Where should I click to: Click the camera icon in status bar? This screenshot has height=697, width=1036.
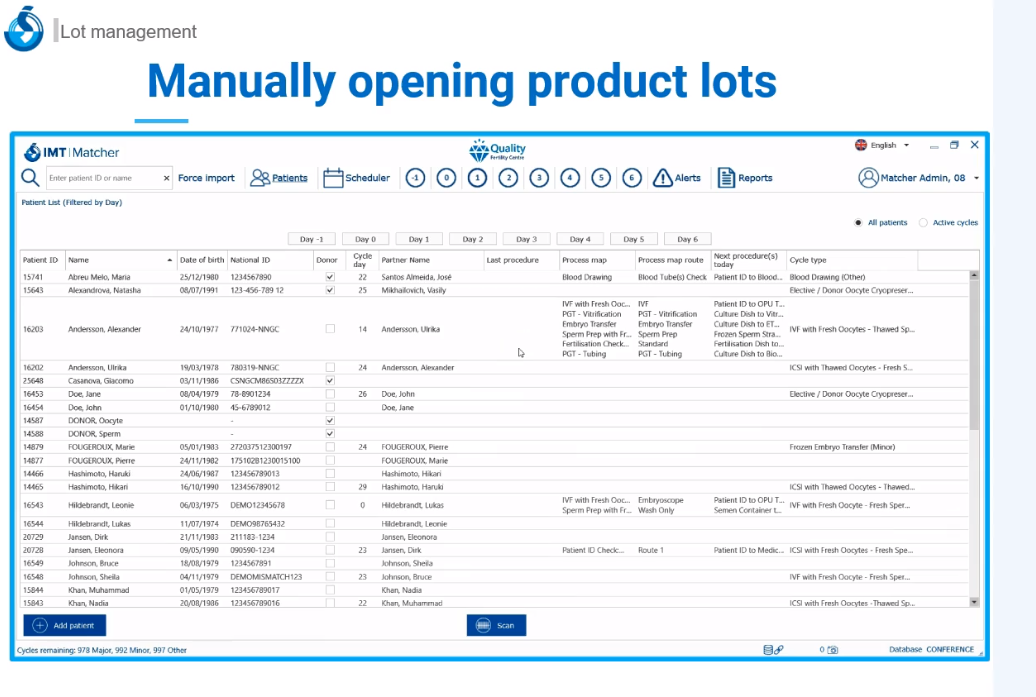tap(832, 649)
